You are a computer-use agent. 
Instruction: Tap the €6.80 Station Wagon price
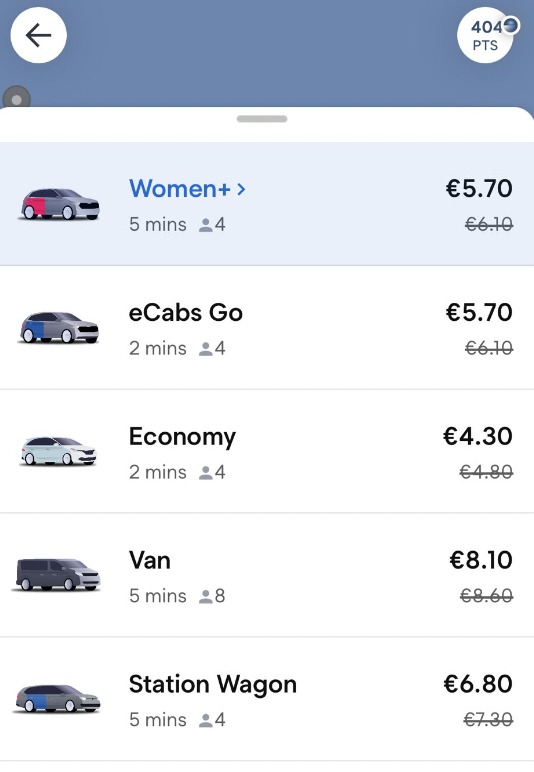click(x=478, y=683)
